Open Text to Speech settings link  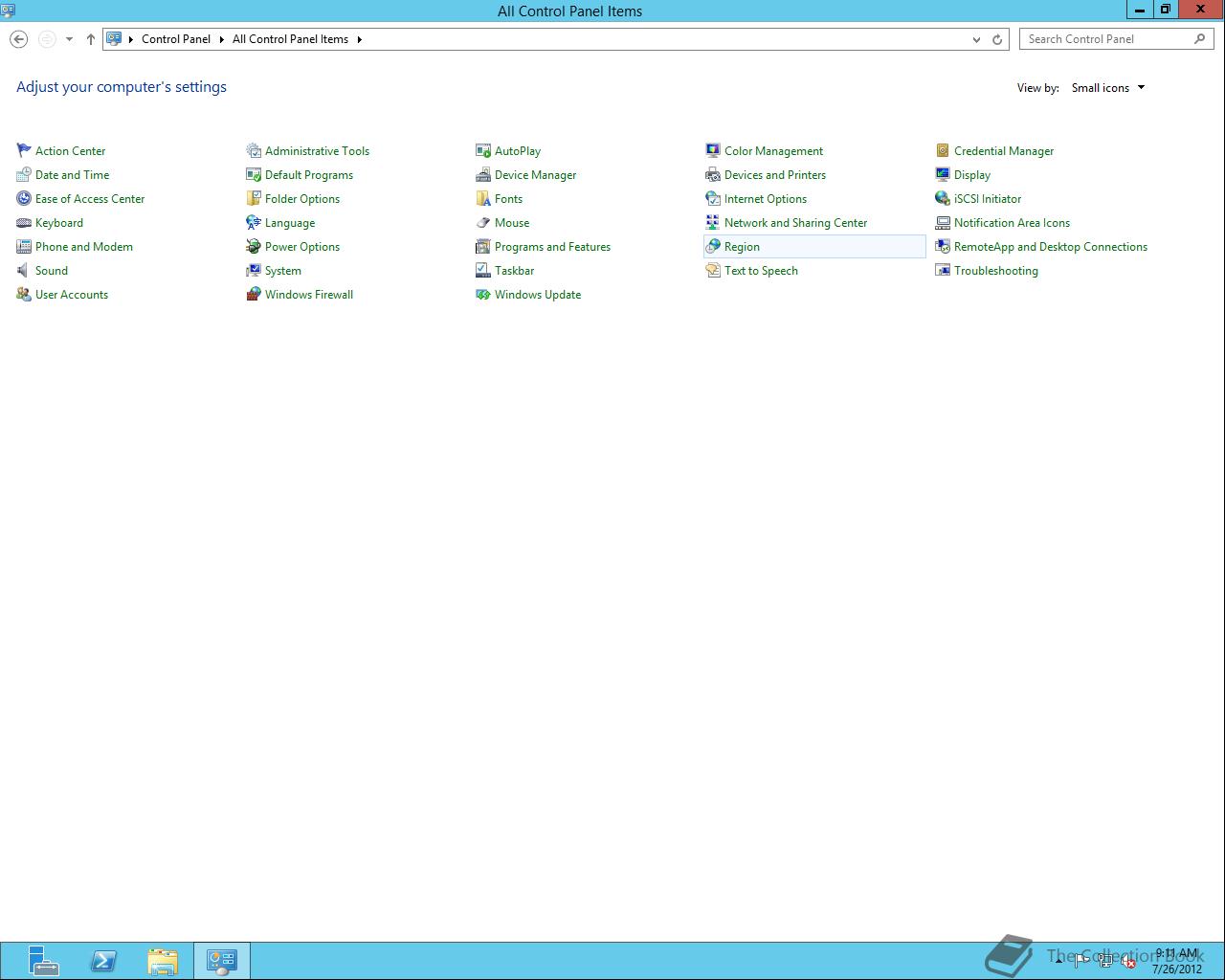click(761, 271)
